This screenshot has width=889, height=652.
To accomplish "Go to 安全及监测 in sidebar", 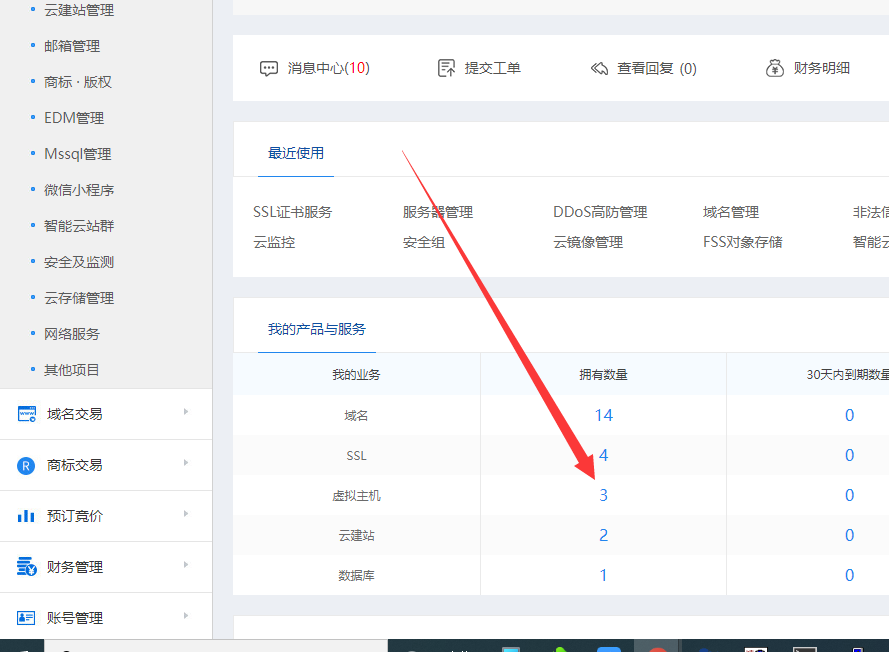I will pos(79,262).
